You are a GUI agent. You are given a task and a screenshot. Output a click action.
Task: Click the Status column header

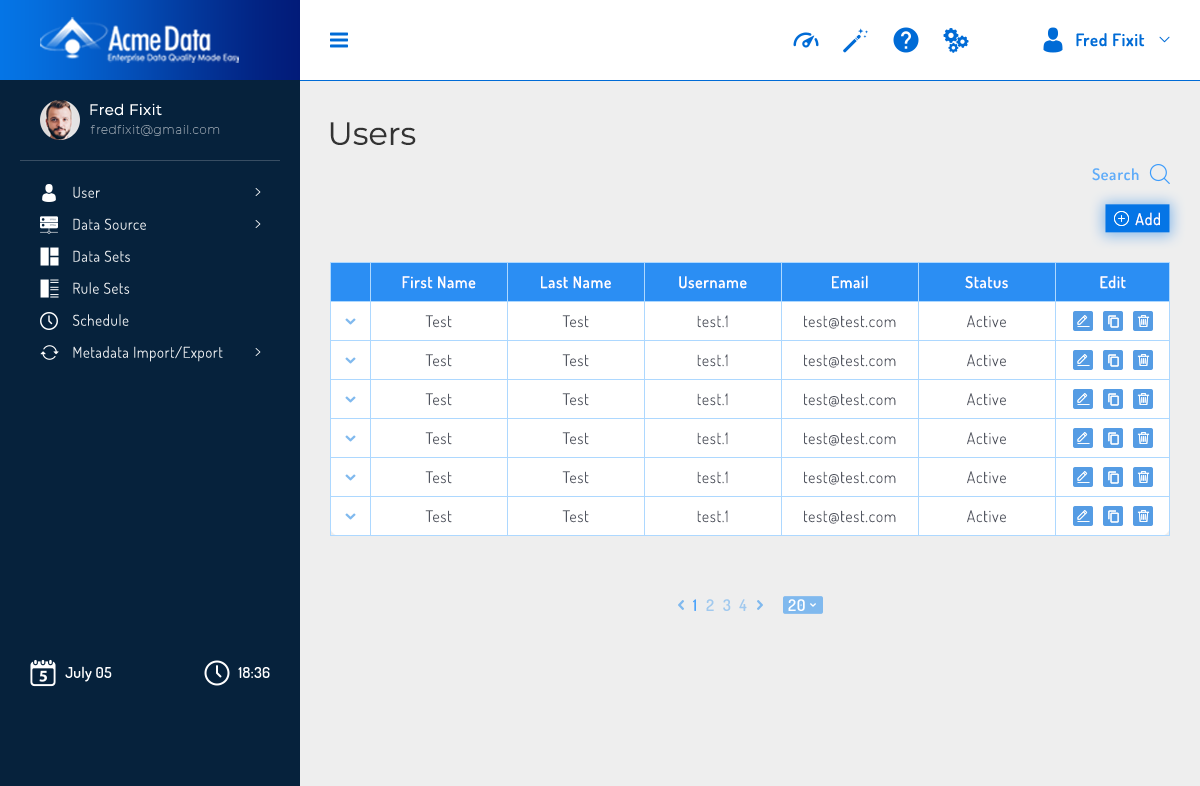[987, 282]
